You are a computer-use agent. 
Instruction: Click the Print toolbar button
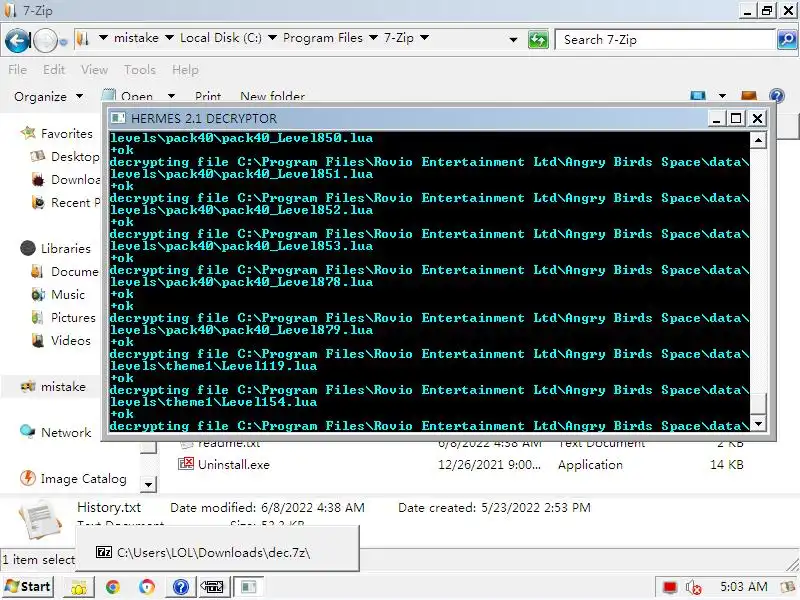coord(208,96)
